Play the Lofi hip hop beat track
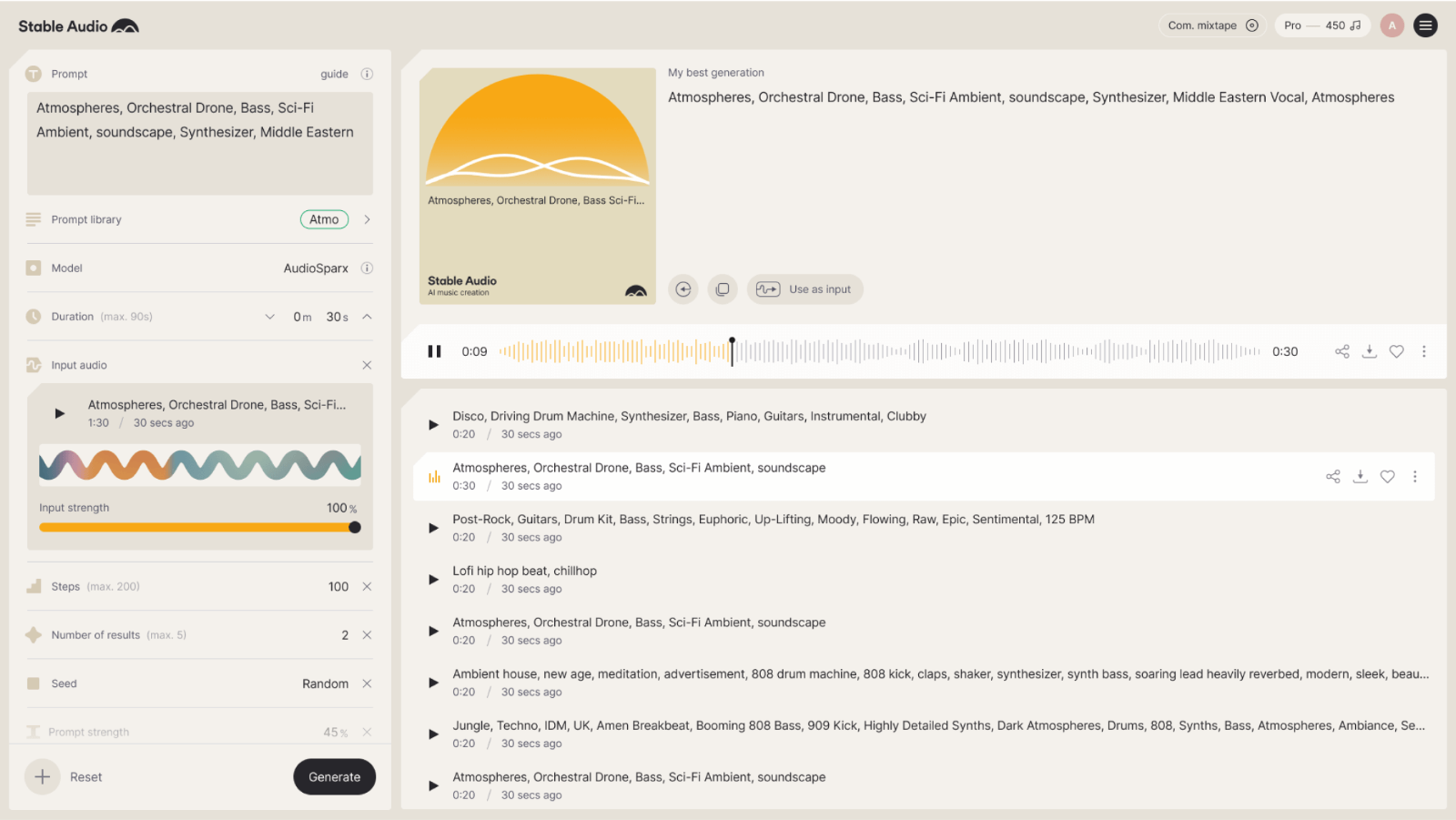This screenshot has width=1456, height=820. click(x=433, y=580)
